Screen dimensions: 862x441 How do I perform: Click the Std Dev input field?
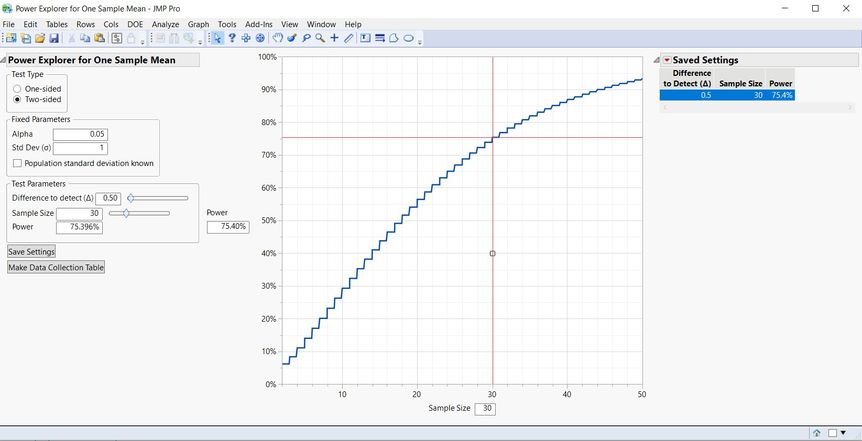(80, 148)
